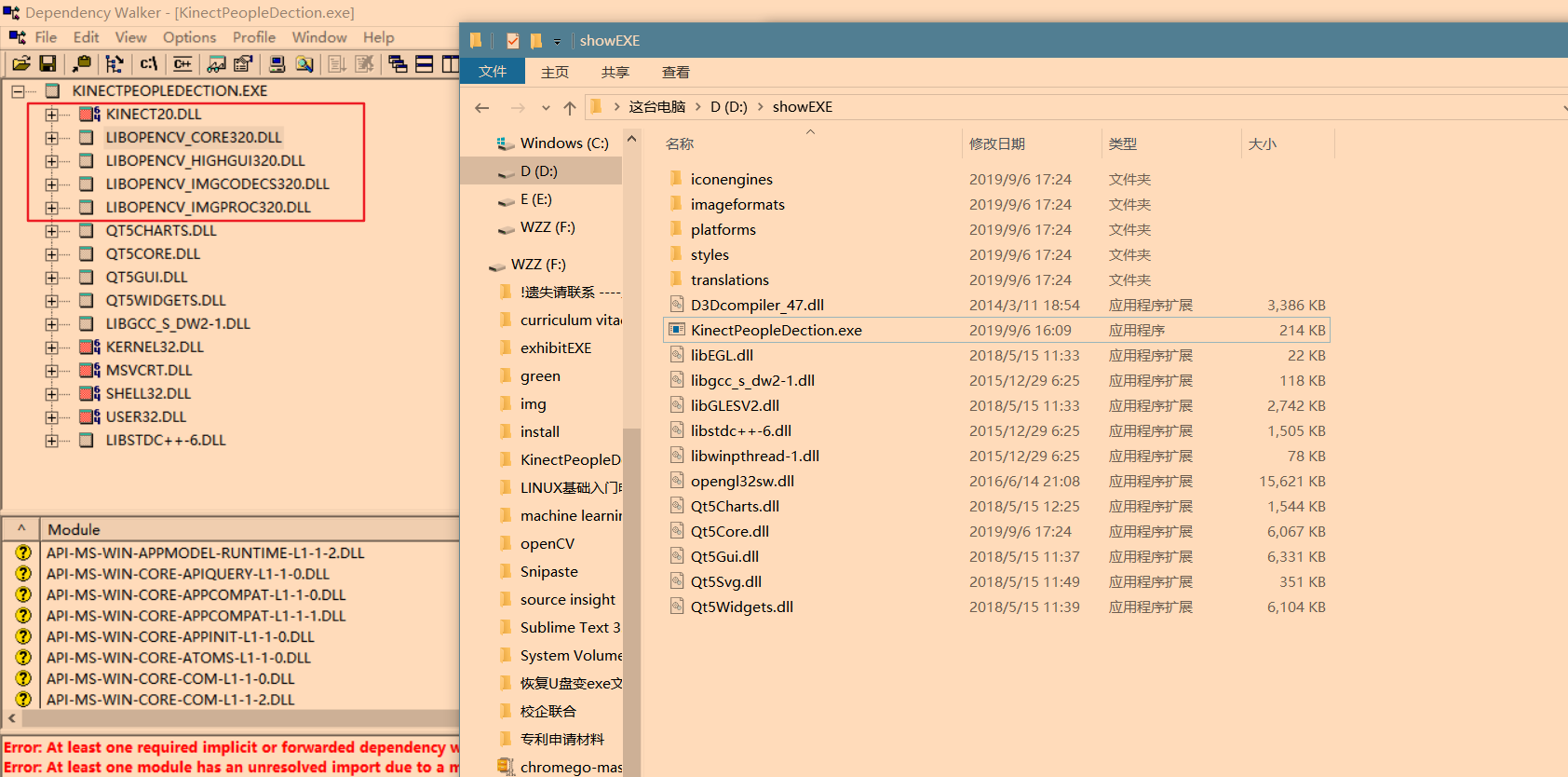Expand the KERNEL32.DLL tree node

tap(51, 348)
